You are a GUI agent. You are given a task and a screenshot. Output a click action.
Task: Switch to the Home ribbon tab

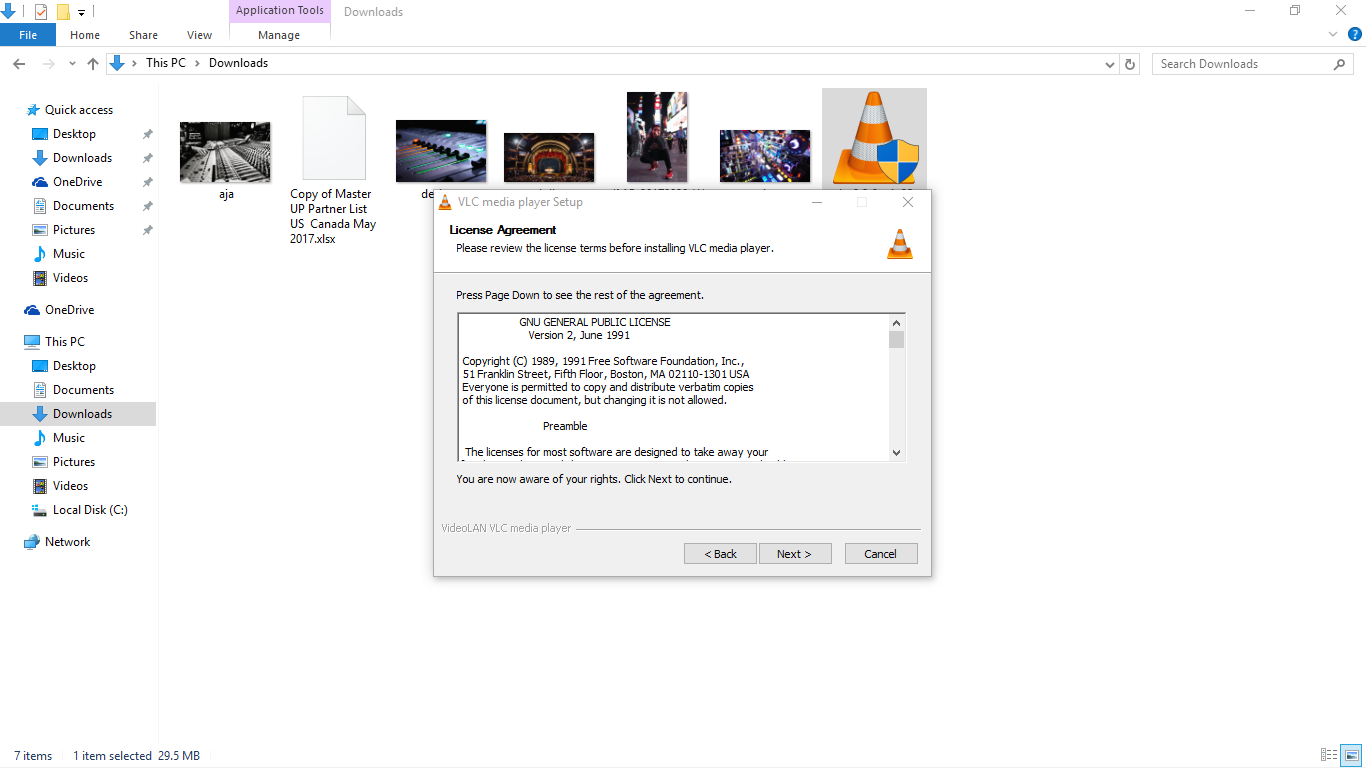(85, 35)
